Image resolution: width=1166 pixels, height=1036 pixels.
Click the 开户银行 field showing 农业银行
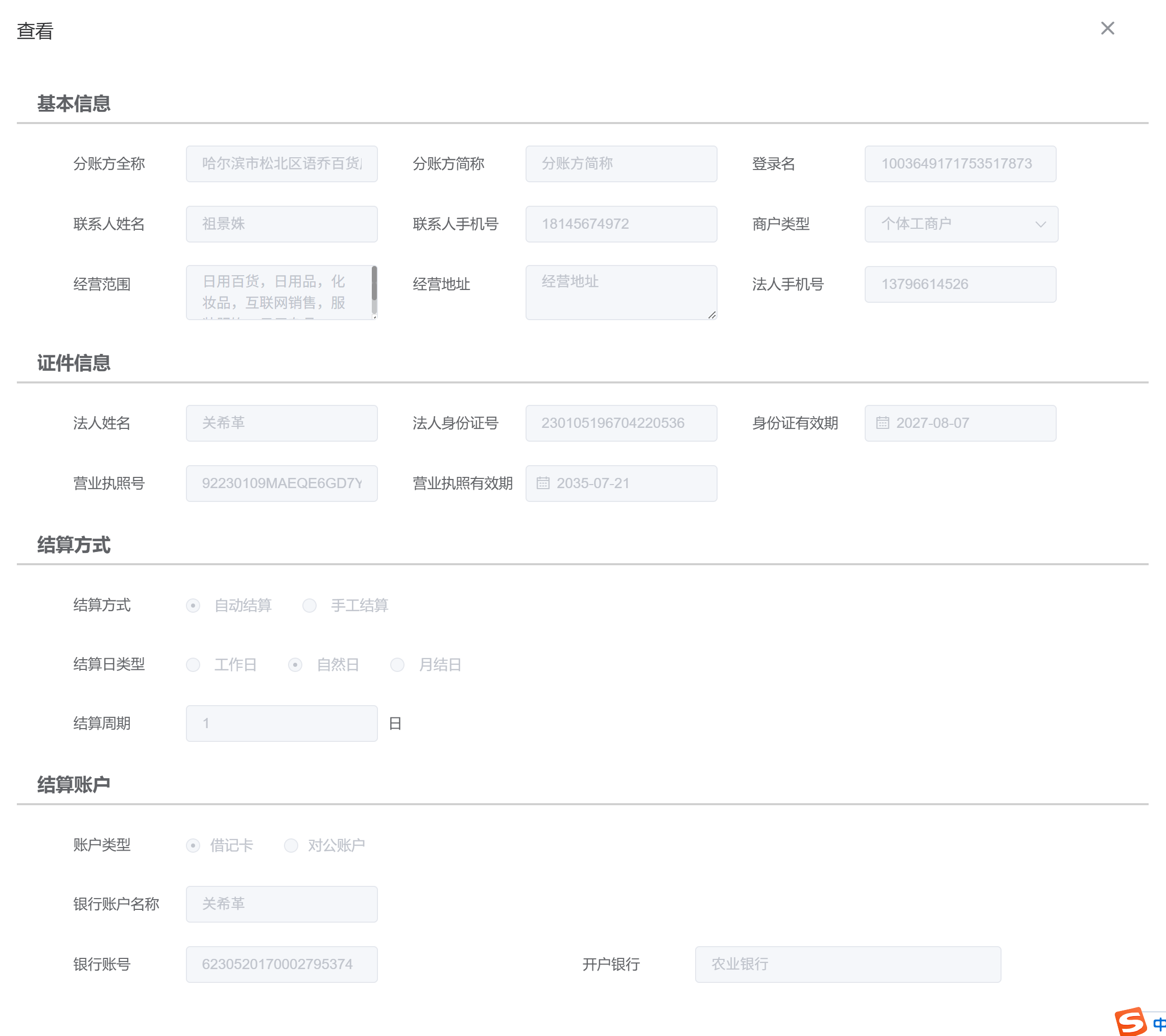click(x=847, y=965)
